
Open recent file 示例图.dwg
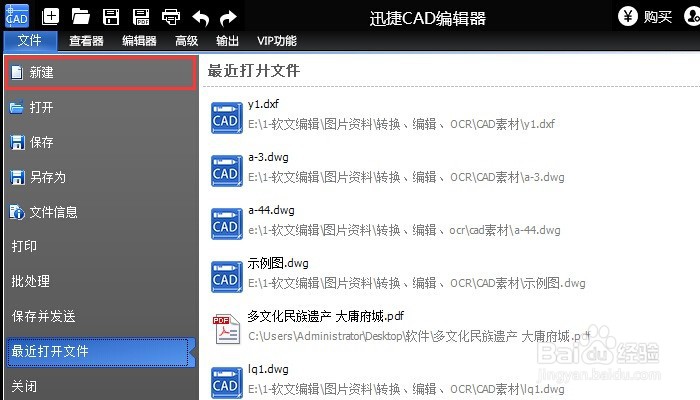click(278, 263)
